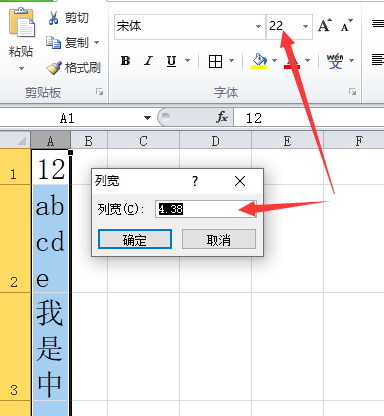Open font color palette arrow
The height and width of the screenshot is (416, 384).
click(x=307, y=61)
